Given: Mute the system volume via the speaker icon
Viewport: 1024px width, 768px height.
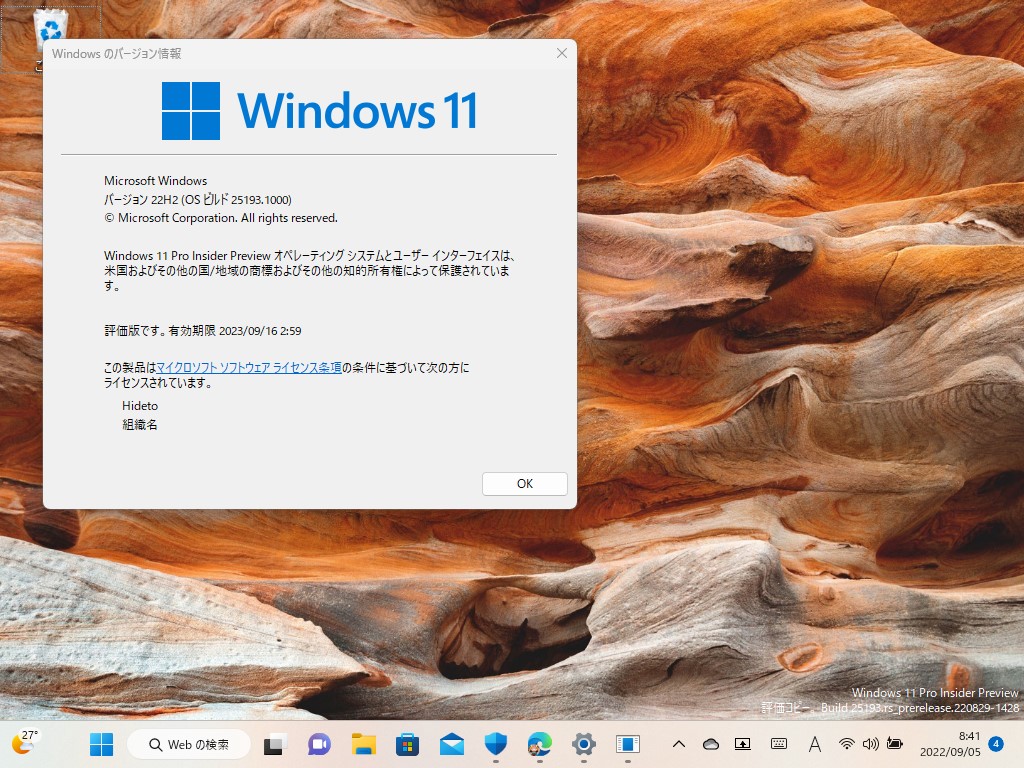Looking at the screenshot, I should [x=871, y=744].
